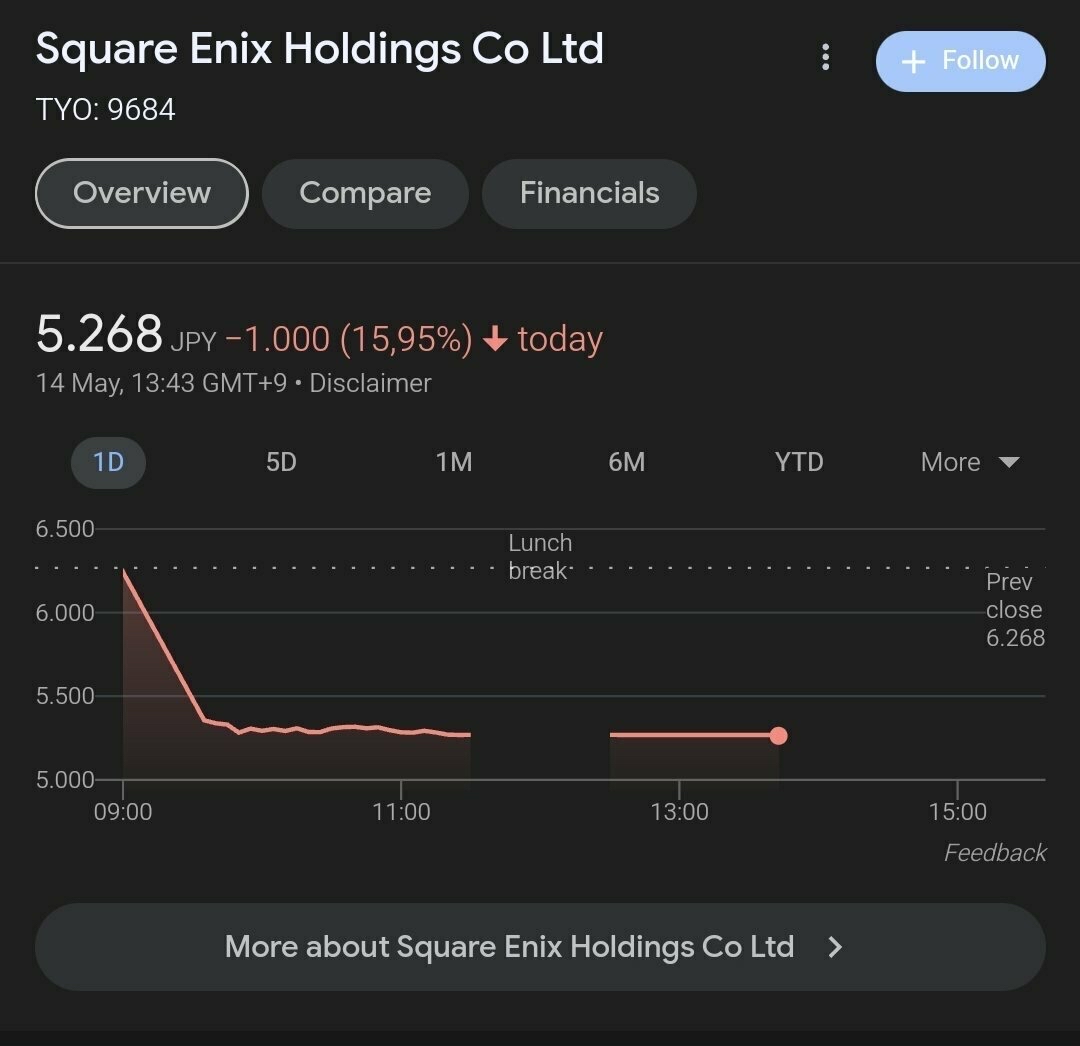
Task: Select the 5D time range
Action: pyautogui.click(x=281, y=462)
